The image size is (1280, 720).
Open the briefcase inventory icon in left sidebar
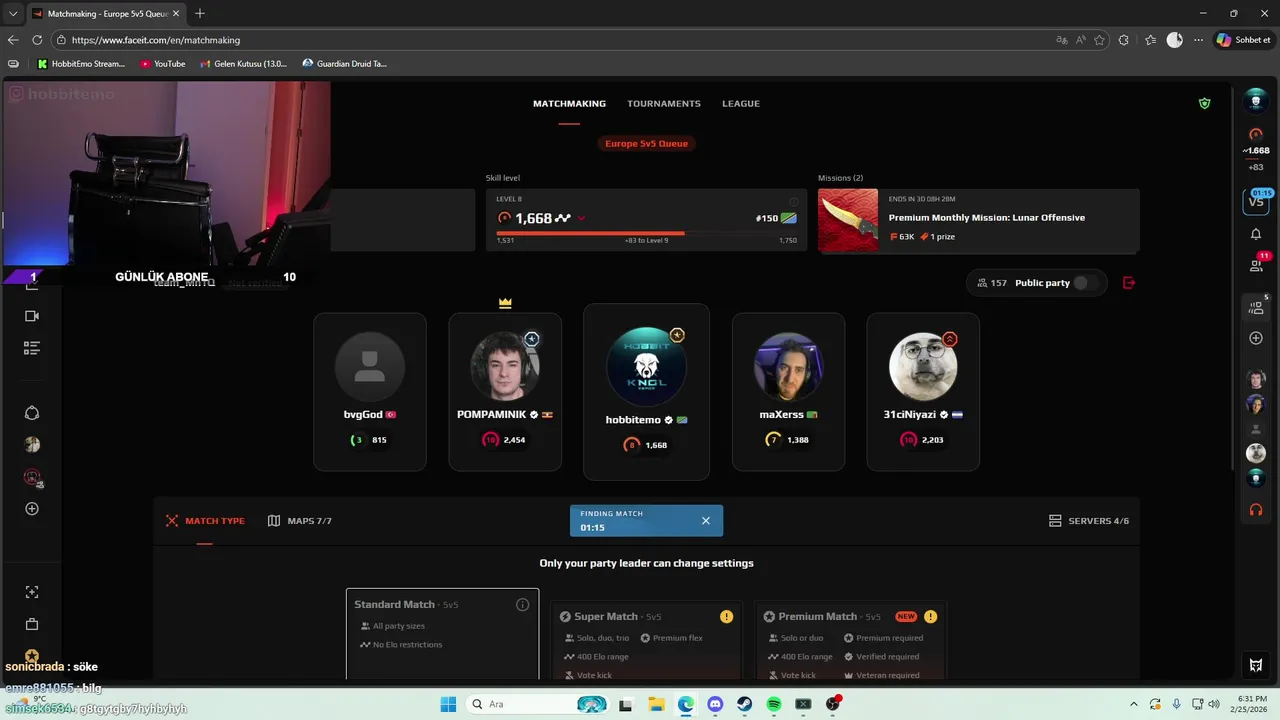click(32, 624)
